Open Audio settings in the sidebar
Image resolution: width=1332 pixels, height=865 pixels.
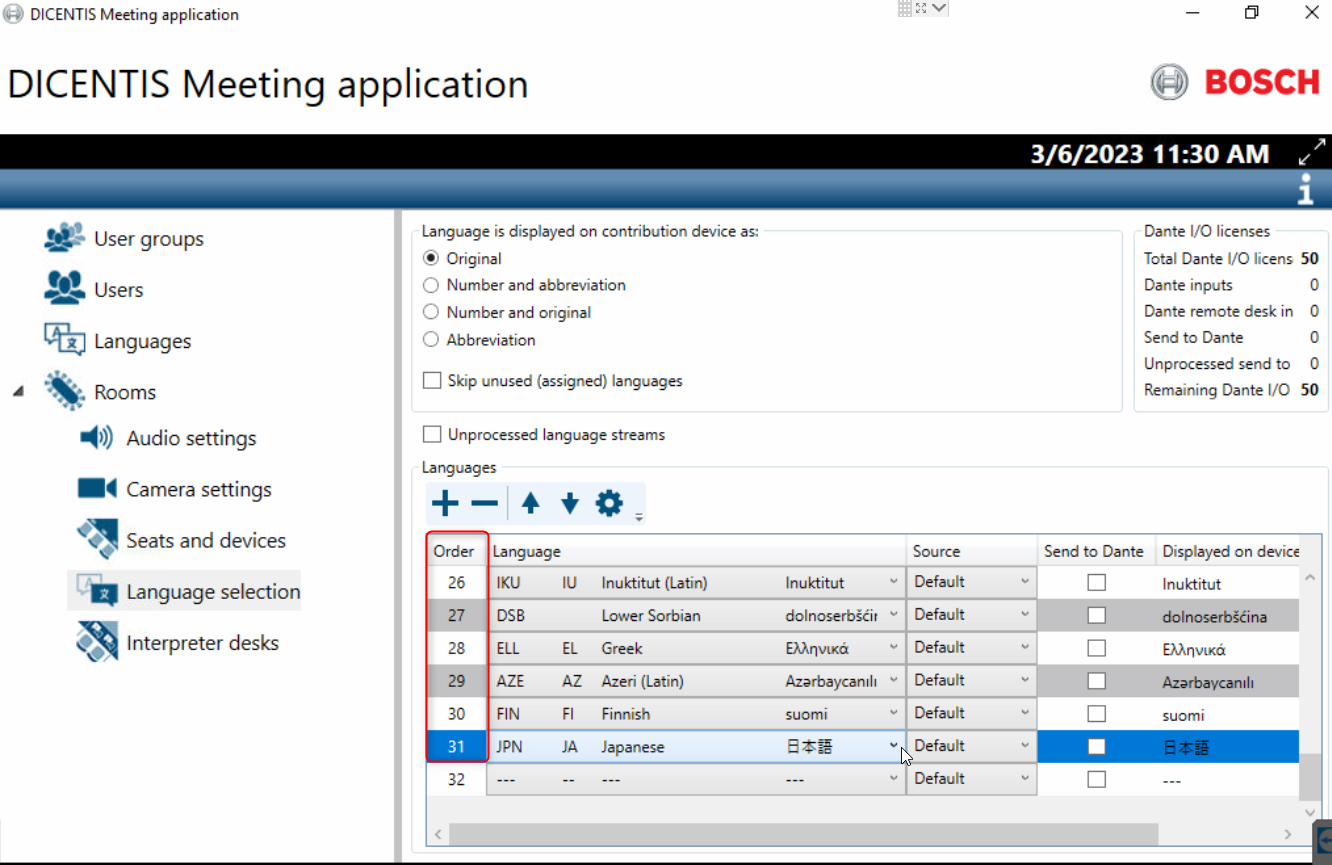tap(191, 438)
